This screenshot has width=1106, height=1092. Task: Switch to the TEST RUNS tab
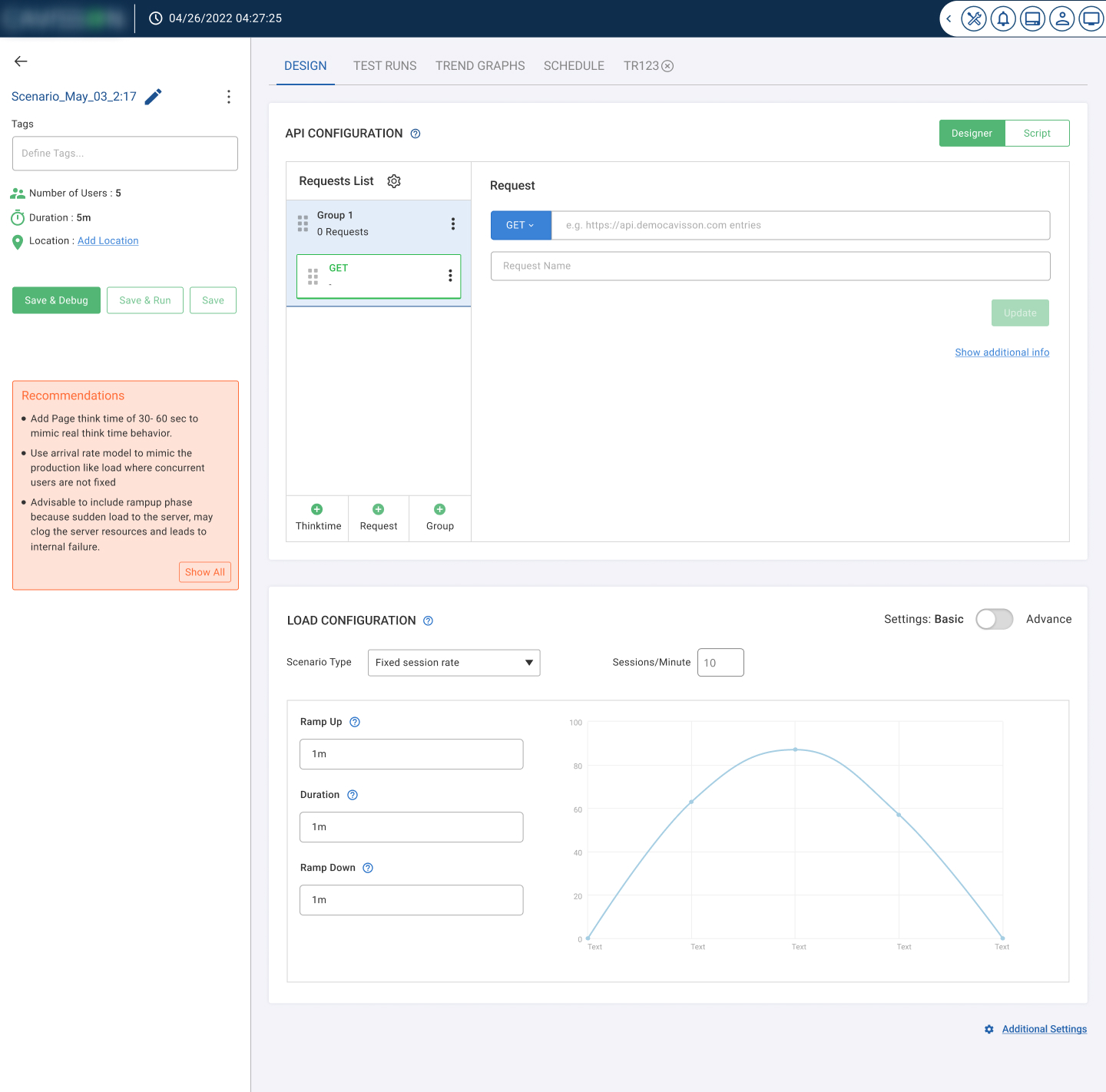(x=385, y=66)
